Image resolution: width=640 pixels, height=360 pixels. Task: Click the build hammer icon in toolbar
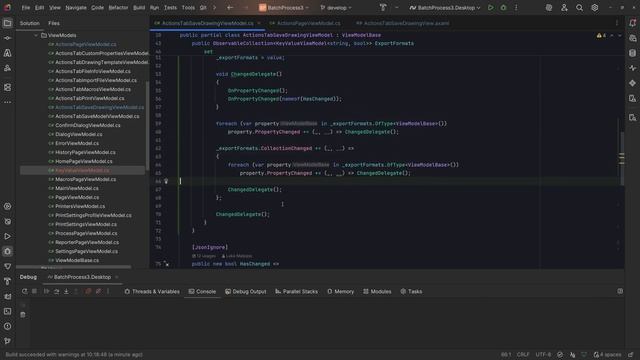383,8
